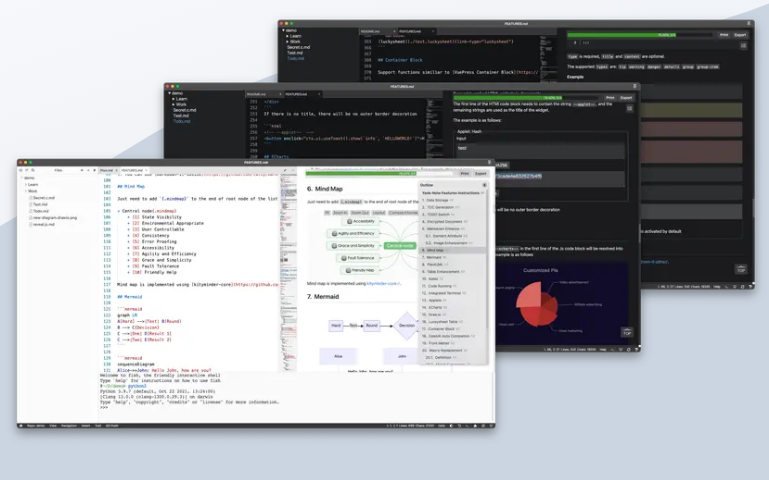Viewport: 769px width, 480px height.
Task: Click Repo: demo in status bar
Action: (35, 426)
